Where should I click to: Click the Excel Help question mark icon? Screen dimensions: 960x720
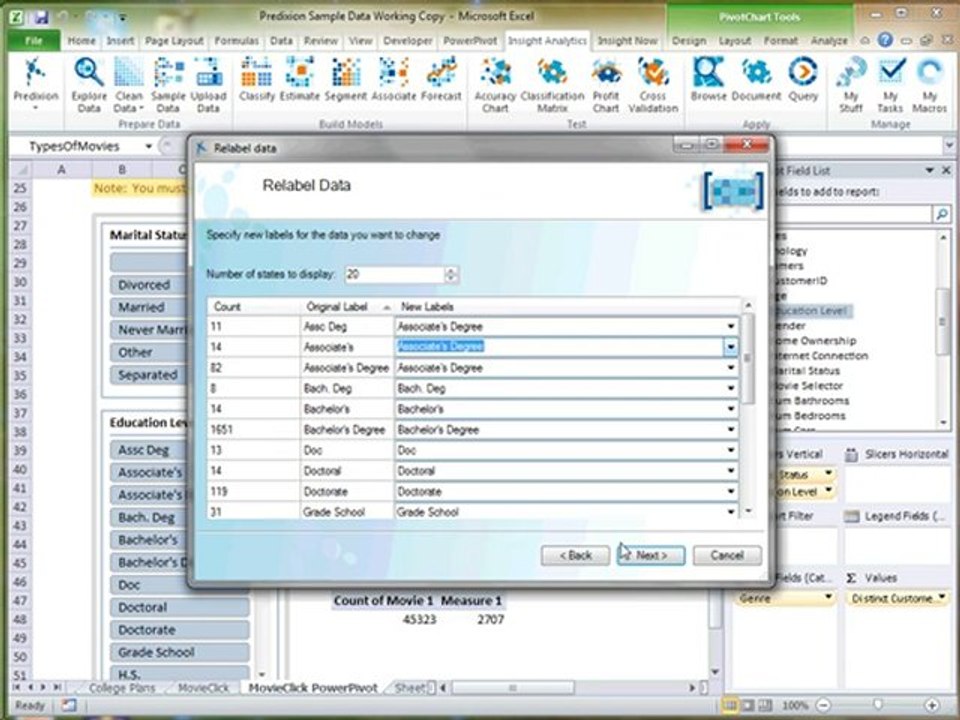[x=885, y=40]
